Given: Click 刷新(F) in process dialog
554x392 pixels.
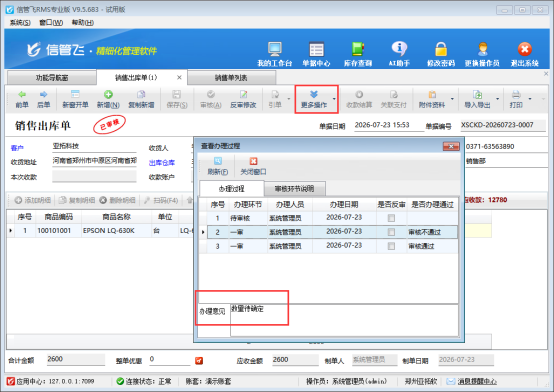Looking at the screenshot, I should 218,166.
